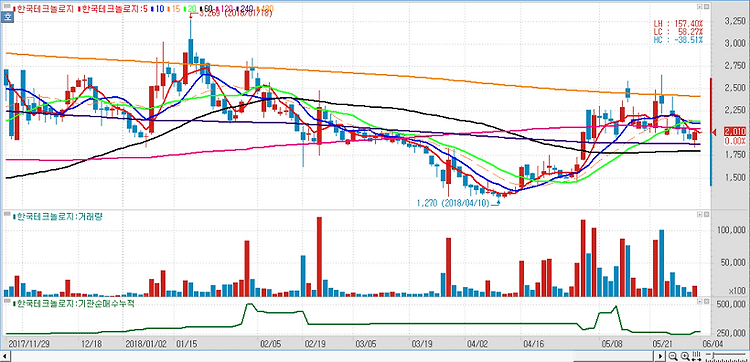The image size is (750, 362).
Task: Click the 04/02 date label
Action: click(478, 343)
